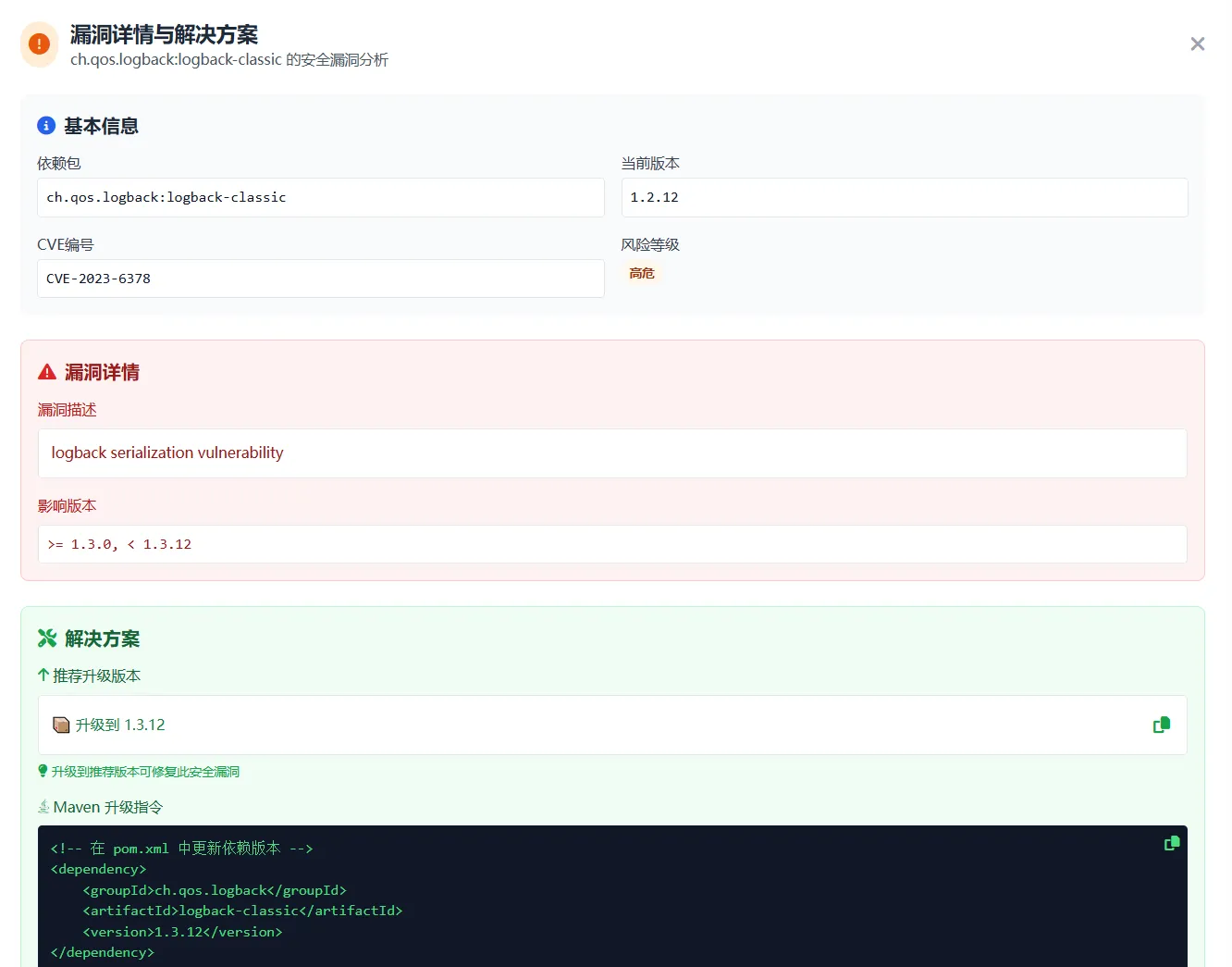Screen dimensions: 1232x967
Task: Click the dialog title 漏洞详情与解决方案
Action: [x=164, y=34]
